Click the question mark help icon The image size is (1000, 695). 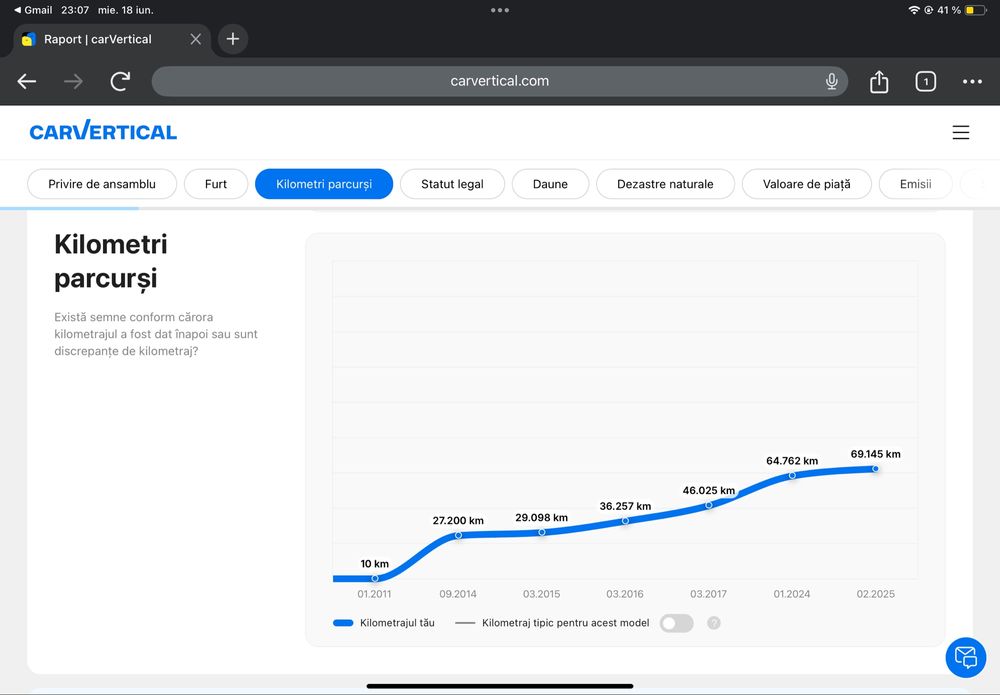tap(714, 623)
